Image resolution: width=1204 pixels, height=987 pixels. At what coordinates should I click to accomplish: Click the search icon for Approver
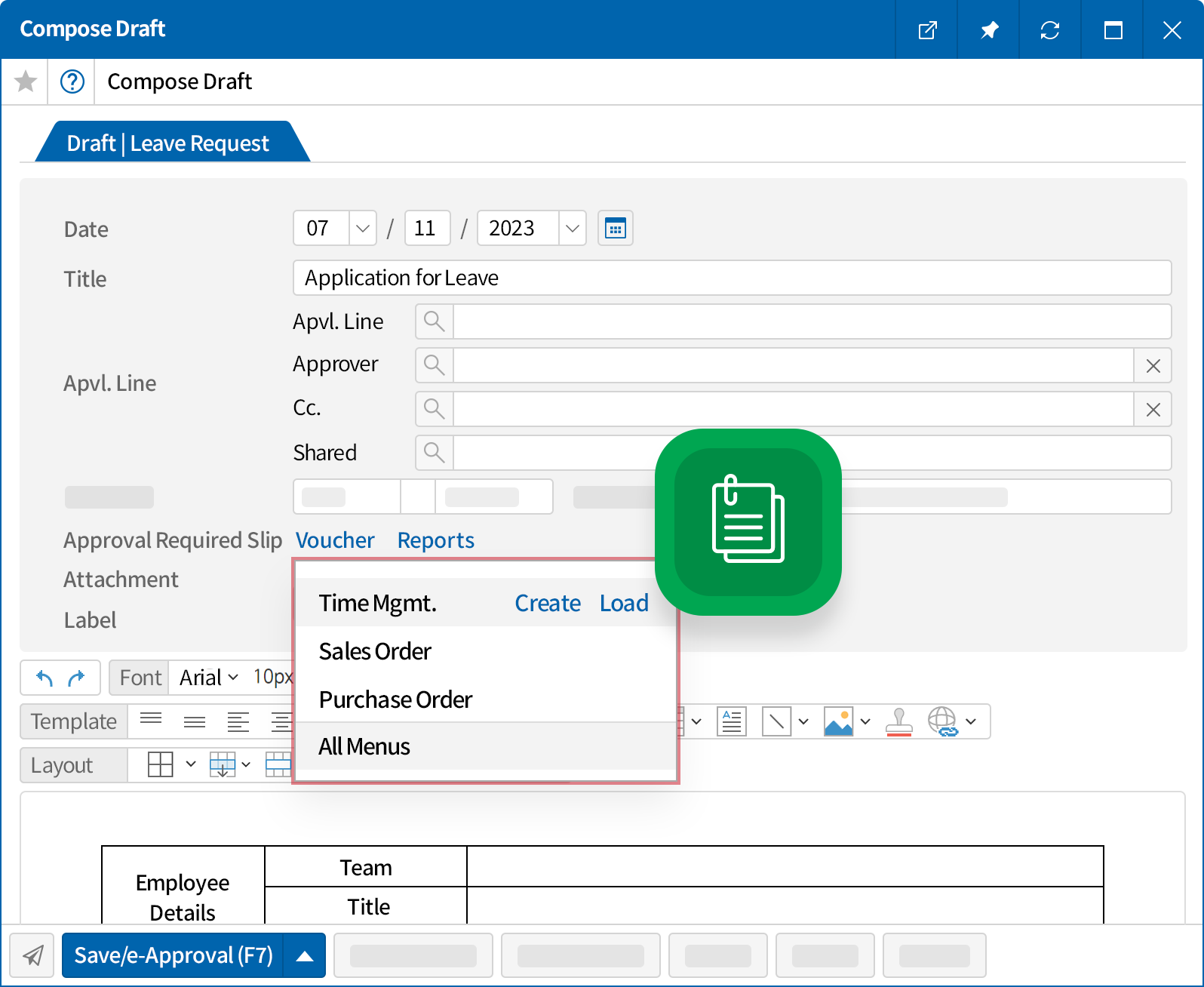tap(434, 365)
